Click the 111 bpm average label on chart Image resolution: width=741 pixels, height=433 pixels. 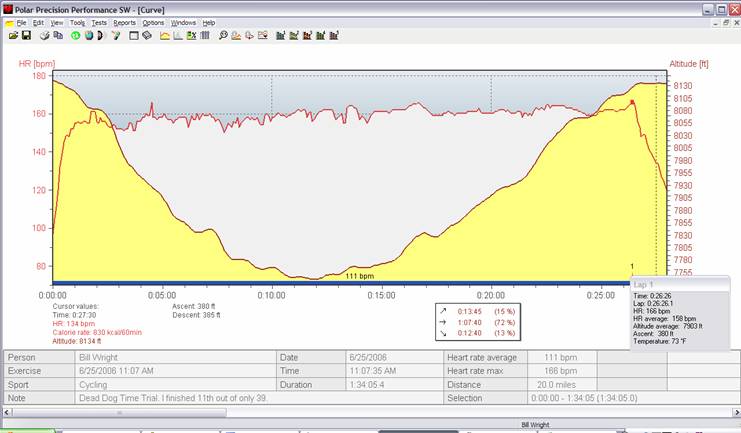pos(360,276)
